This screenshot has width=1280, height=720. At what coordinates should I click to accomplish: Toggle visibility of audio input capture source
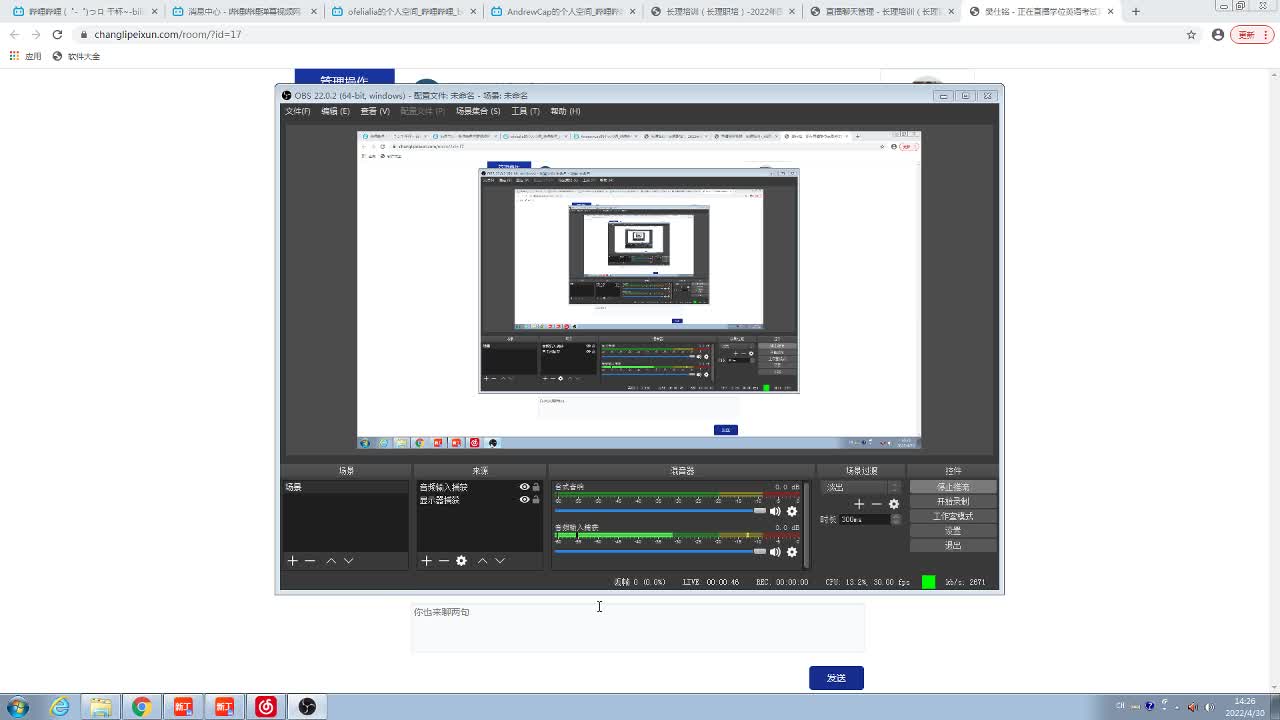pyautogui.click(x=524, y=487)
